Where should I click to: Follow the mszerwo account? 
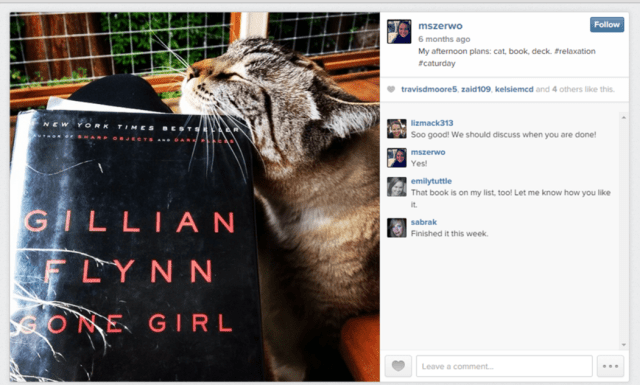tap(607, 24)
